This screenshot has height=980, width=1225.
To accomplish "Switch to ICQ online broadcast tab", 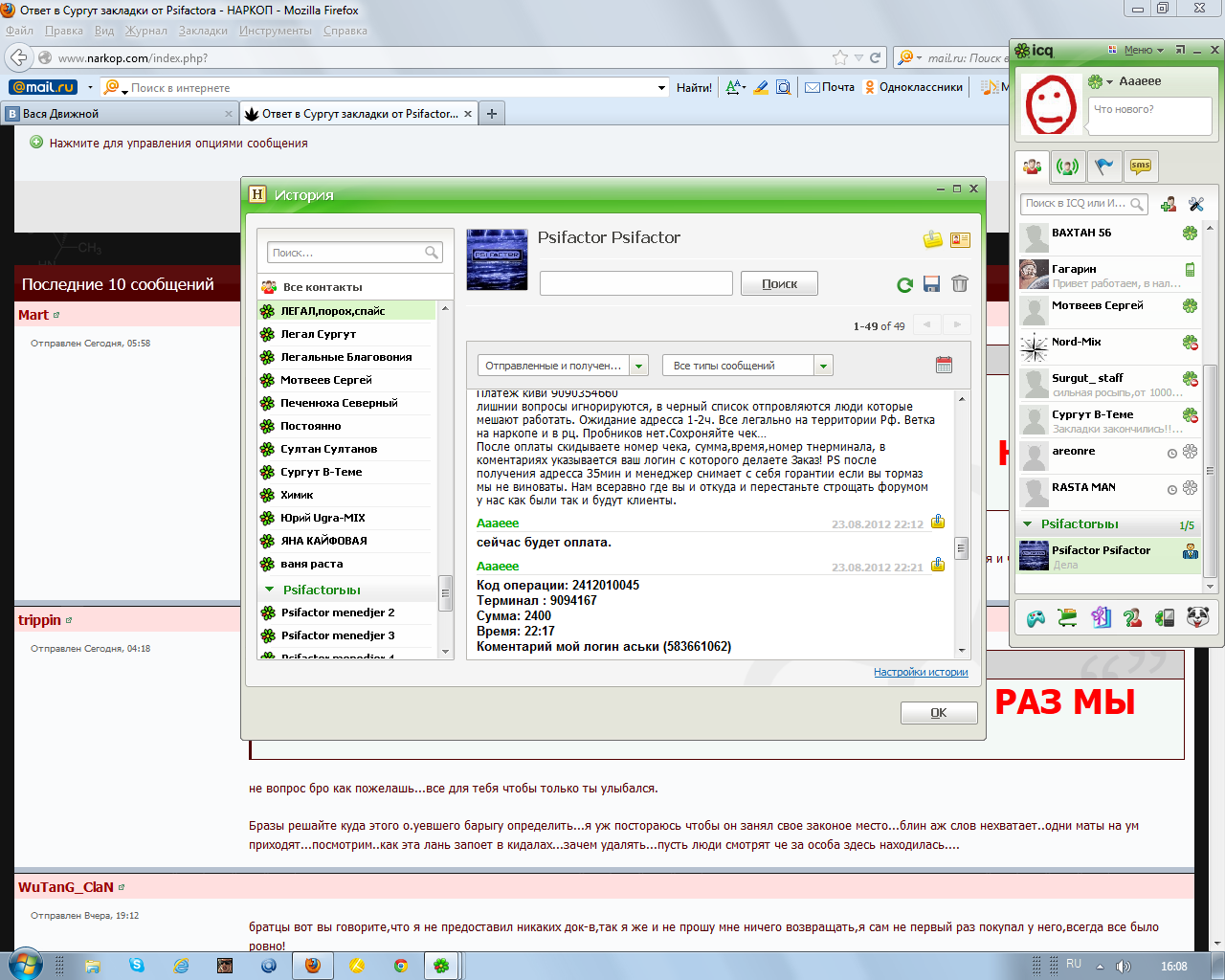I will click(x=1068, y=166).
